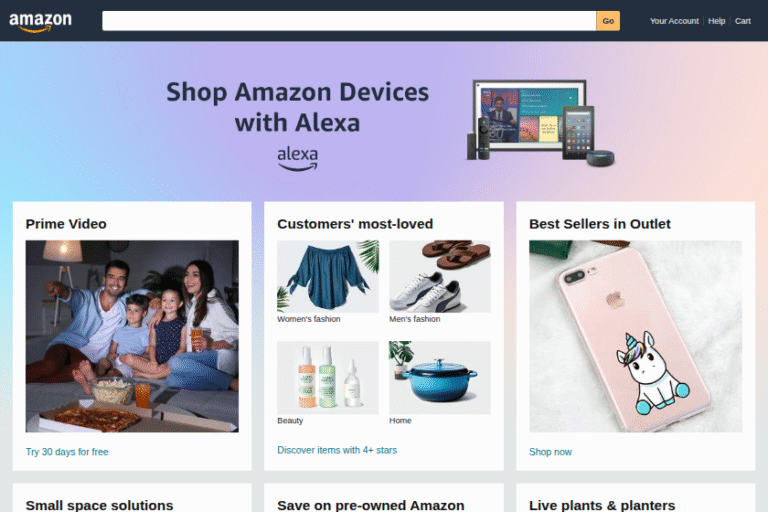Select the Men's fashion sneakers thumbnail

tap(440, 276)
